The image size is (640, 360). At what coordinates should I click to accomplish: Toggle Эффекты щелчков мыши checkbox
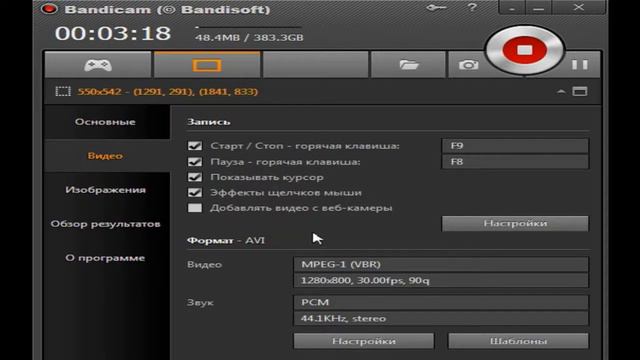tap(195, 193)
